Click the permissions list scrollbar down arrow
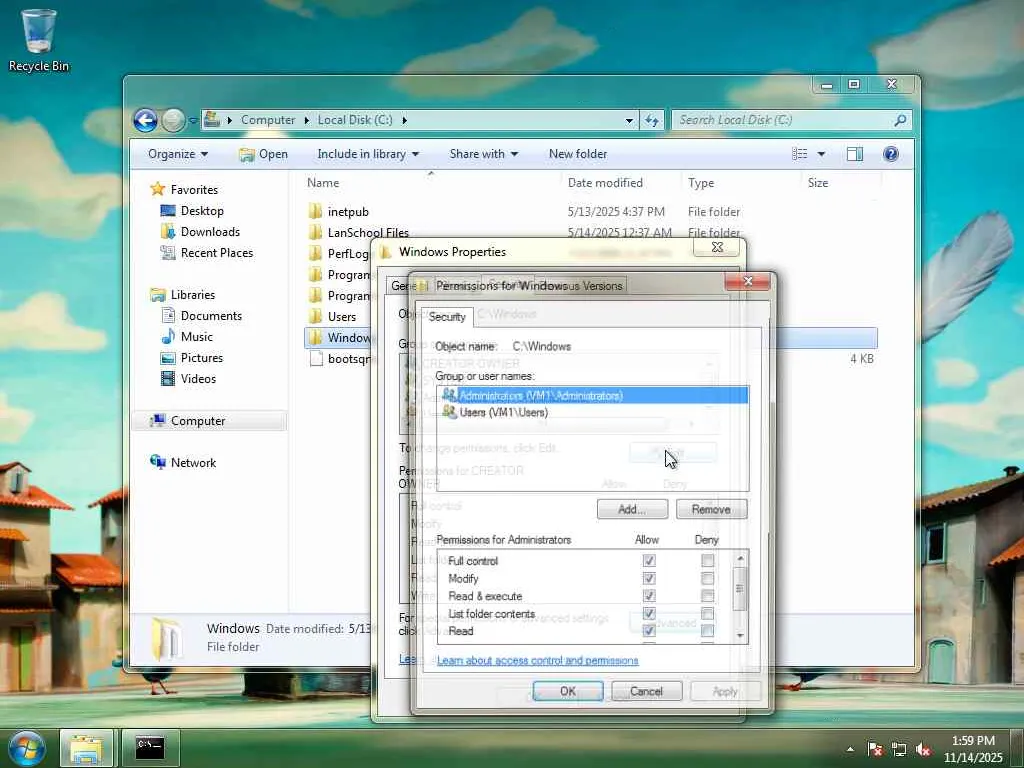1024x768 pixels. click(x=740, y=635)
